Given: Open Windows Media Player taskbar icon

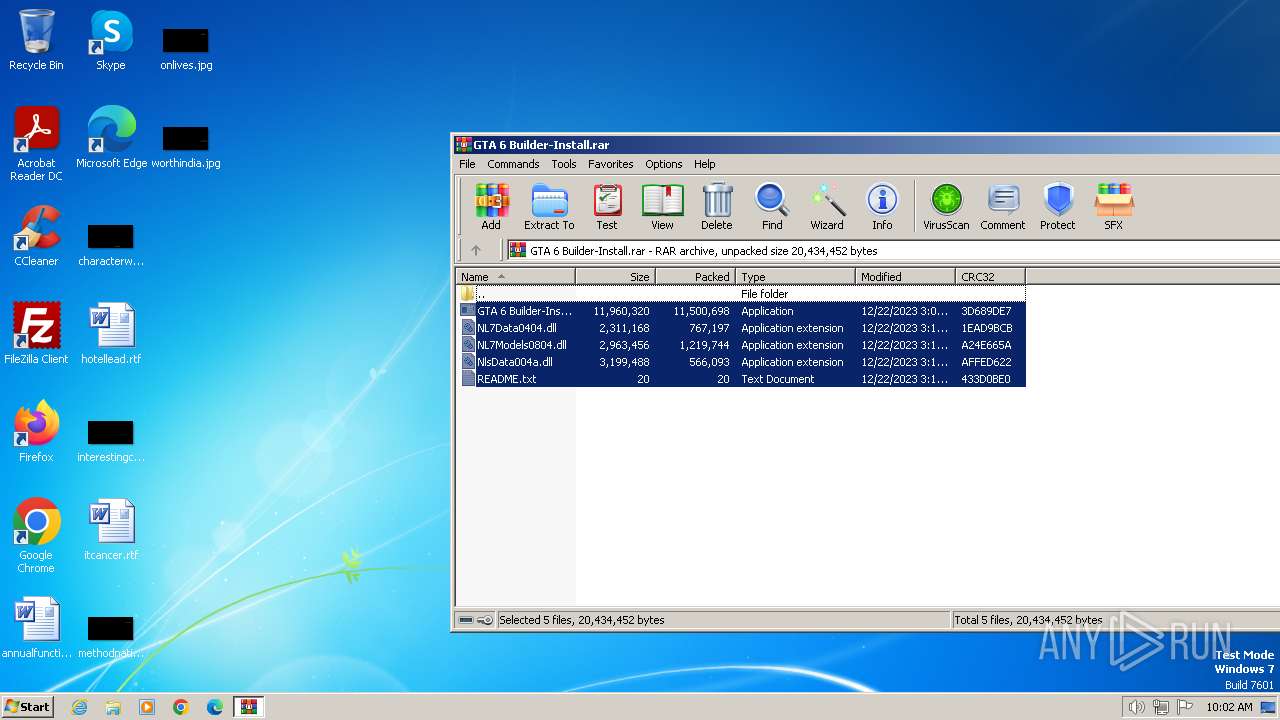Looking at the screenshot, I should 147,707.
